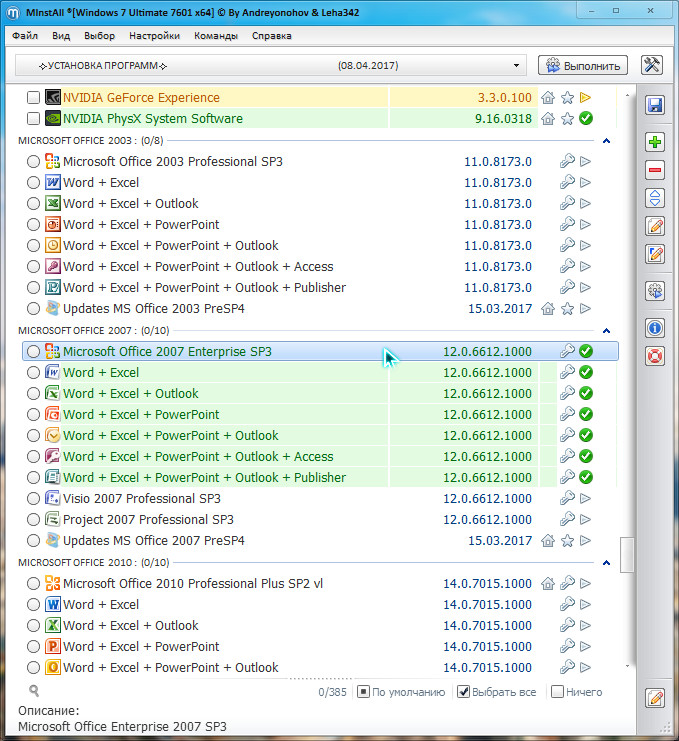Click the pencil on blue-framed note sidebar icon
The image size is (679, 741).
pos(655,254)
